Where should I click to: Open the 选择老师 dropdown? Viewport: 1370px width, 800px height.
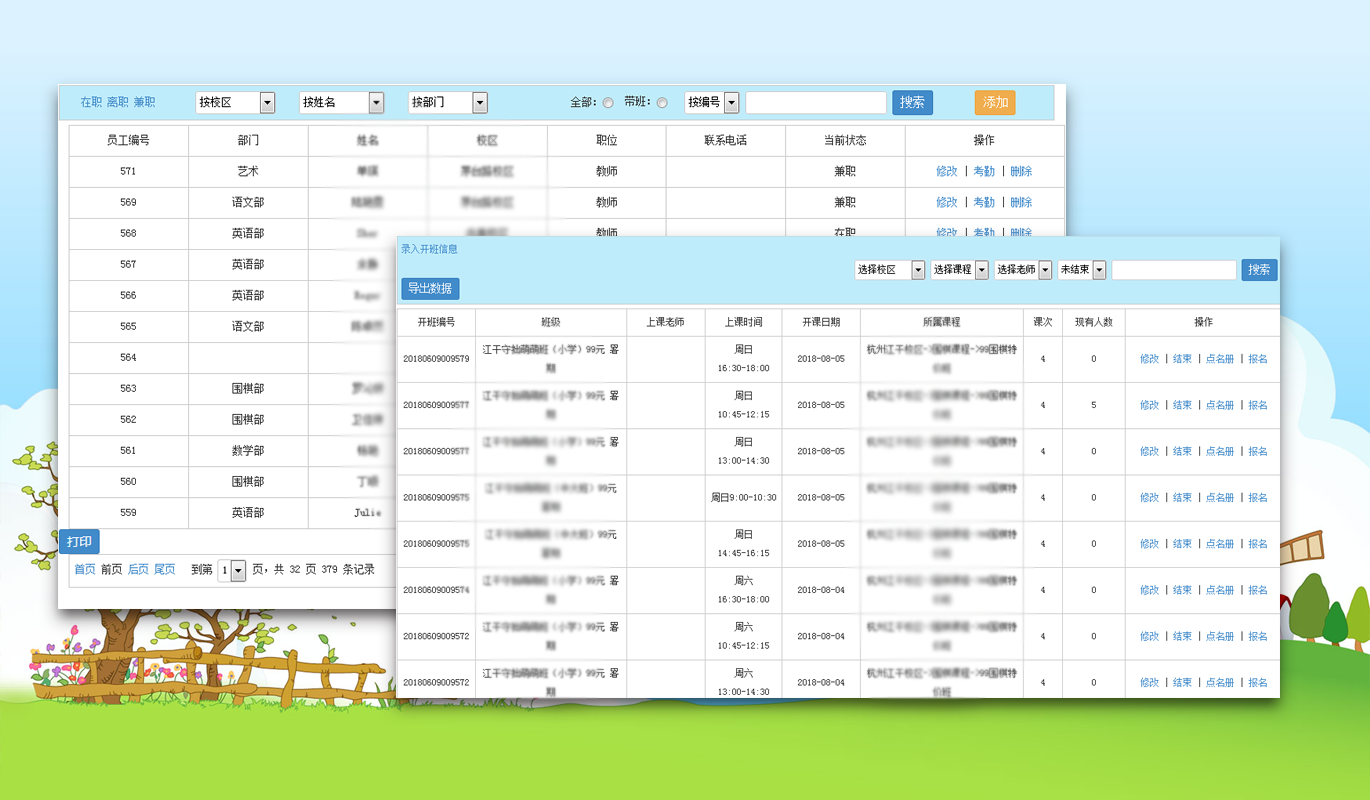[1045, 269]
